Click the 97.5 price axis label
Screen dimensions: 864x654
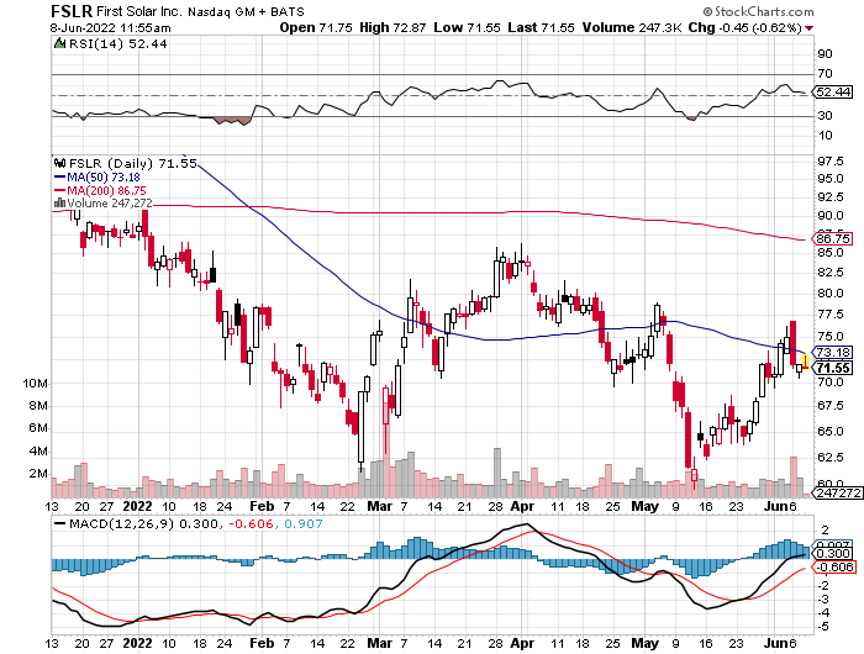pos(830,161)
